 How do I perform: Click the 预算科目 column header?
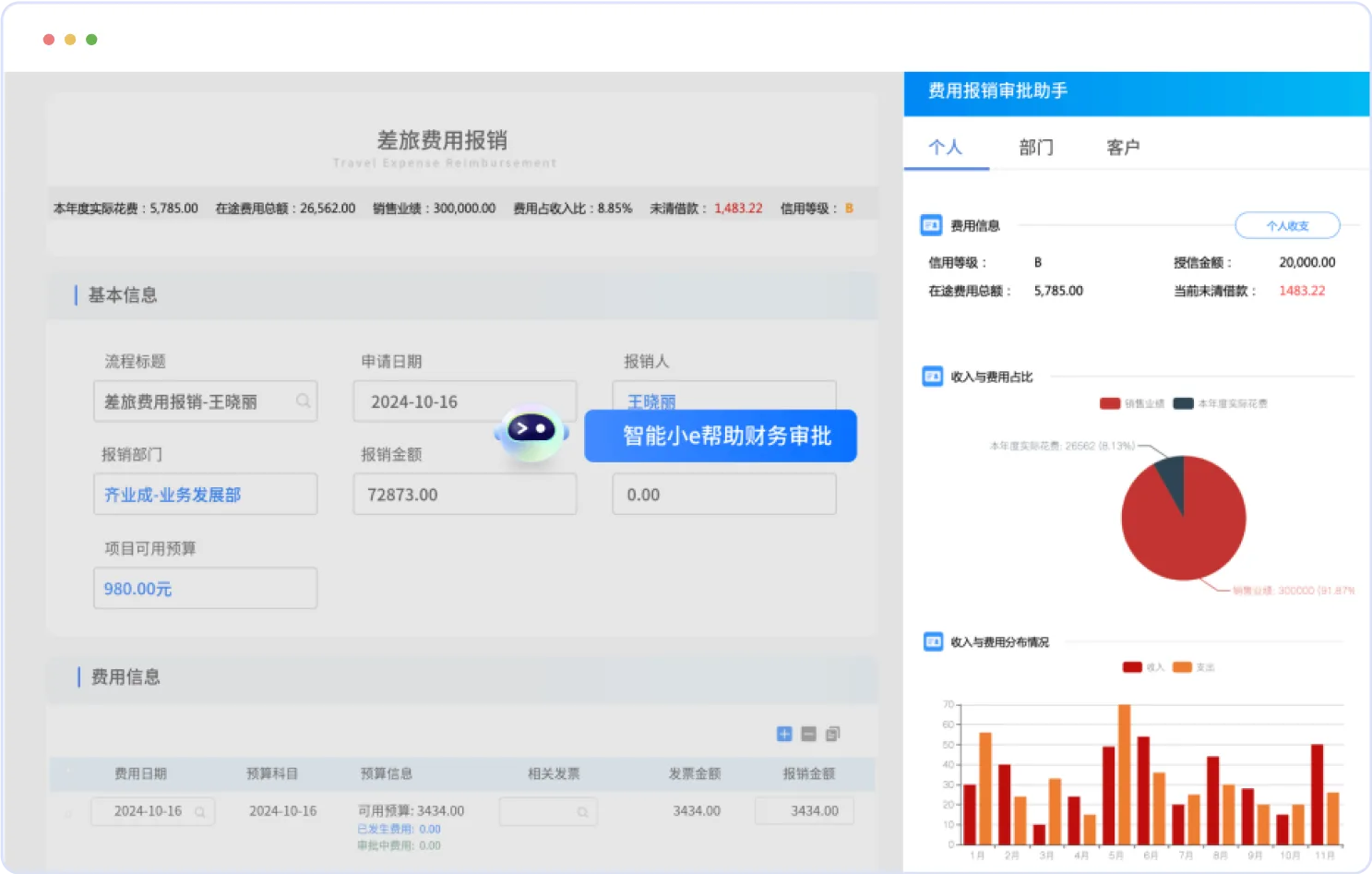pyautogui.click(x=272, y=773)
